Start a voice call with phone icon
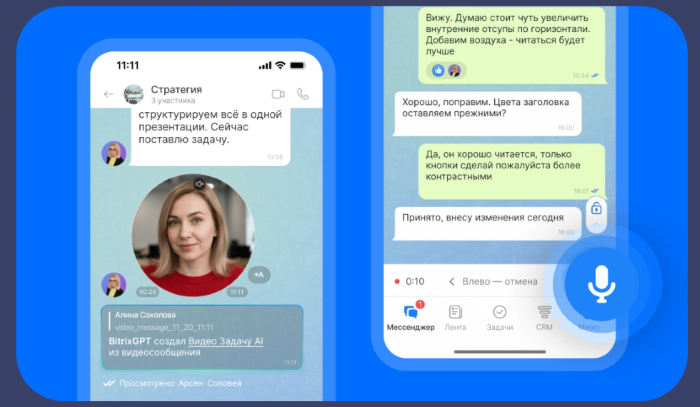 tap(303, 94)
